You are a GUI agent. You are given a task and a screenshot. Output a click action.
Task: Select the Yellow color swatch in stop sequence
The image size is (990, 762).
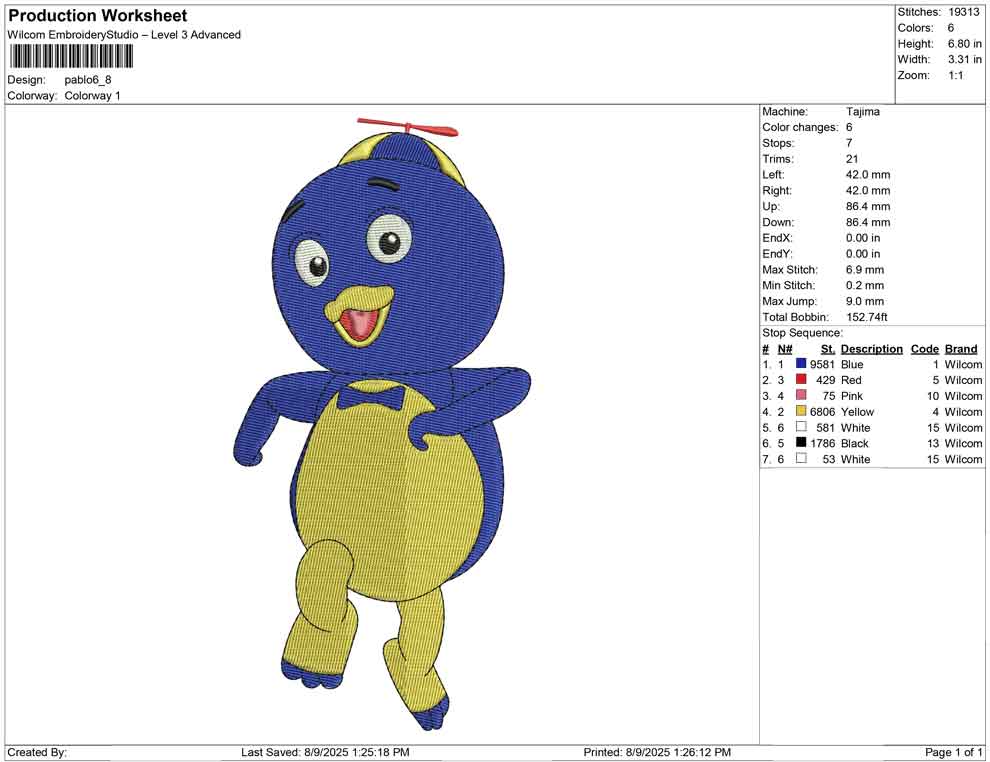[801, 411]
